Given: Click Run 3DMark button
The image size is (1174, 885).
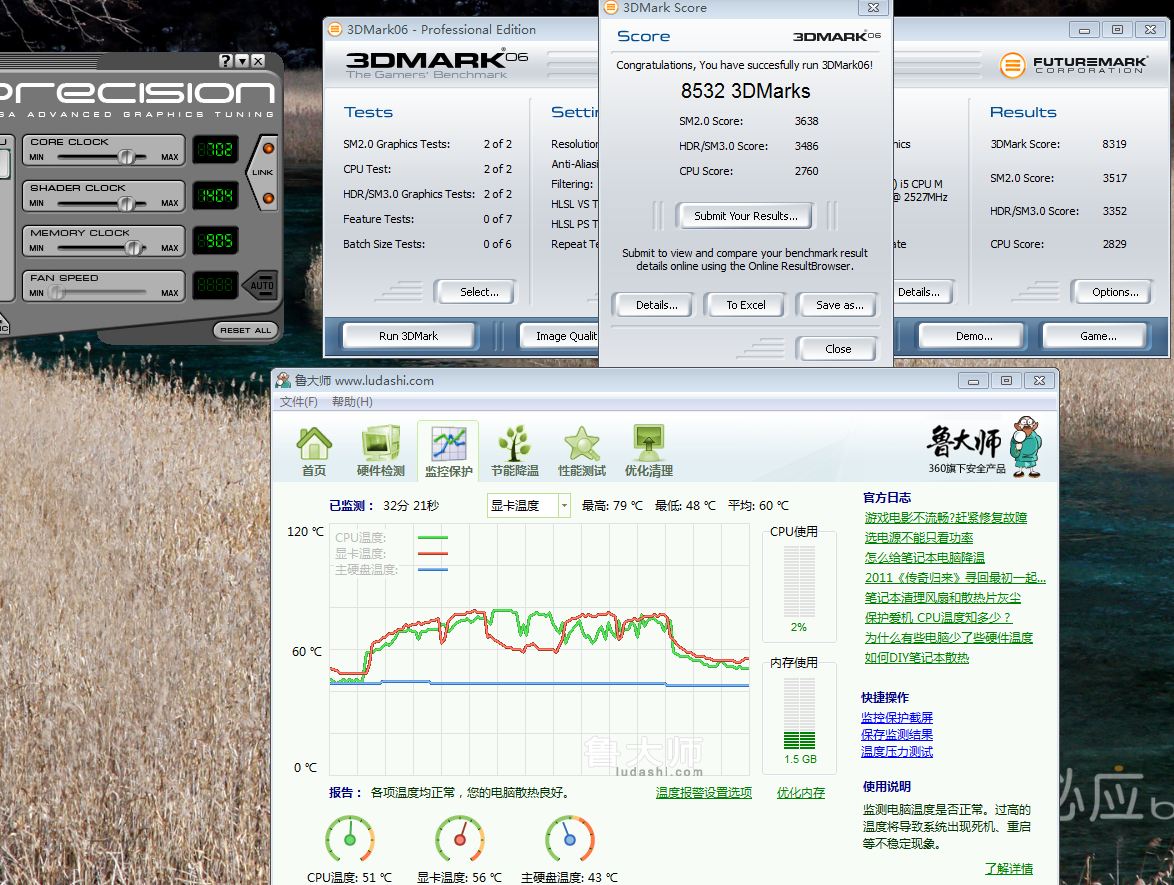Looking at the screenshot, I should pos(408,336).
